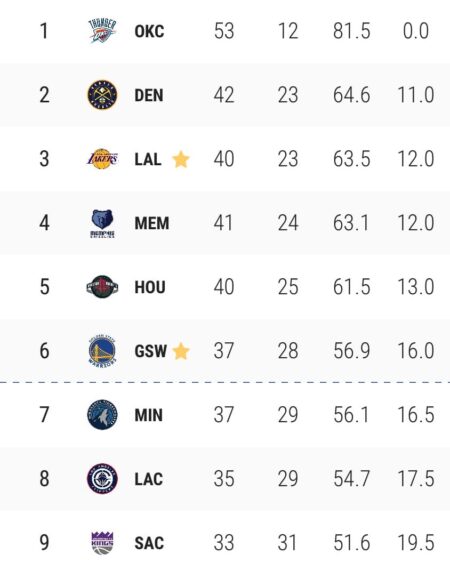The width and height of the screenshot is (450, 571).
Task: Click the HOU team abbreviation
Action: click(150, 287)
